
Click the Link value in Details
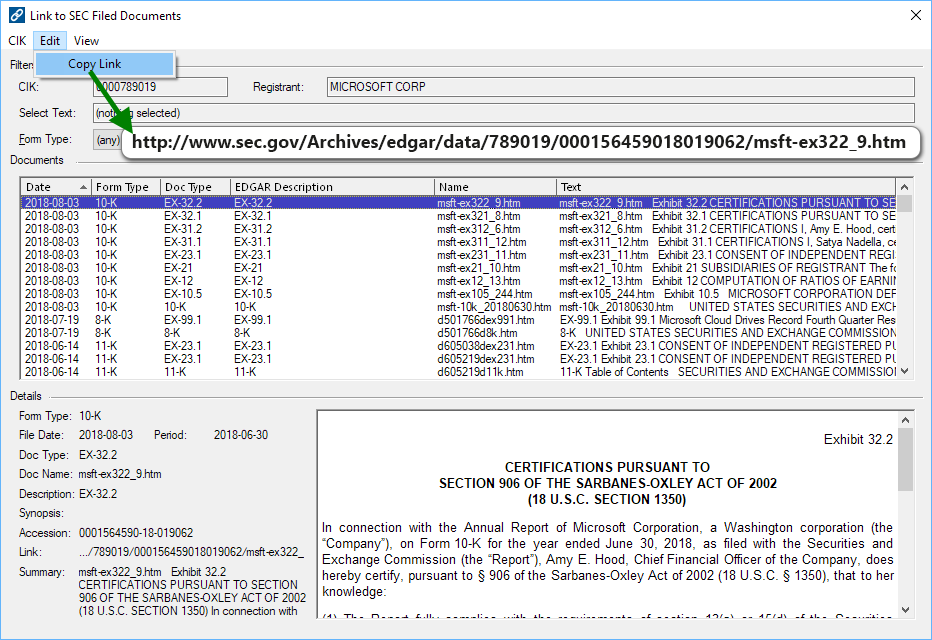tap(191, 553)
